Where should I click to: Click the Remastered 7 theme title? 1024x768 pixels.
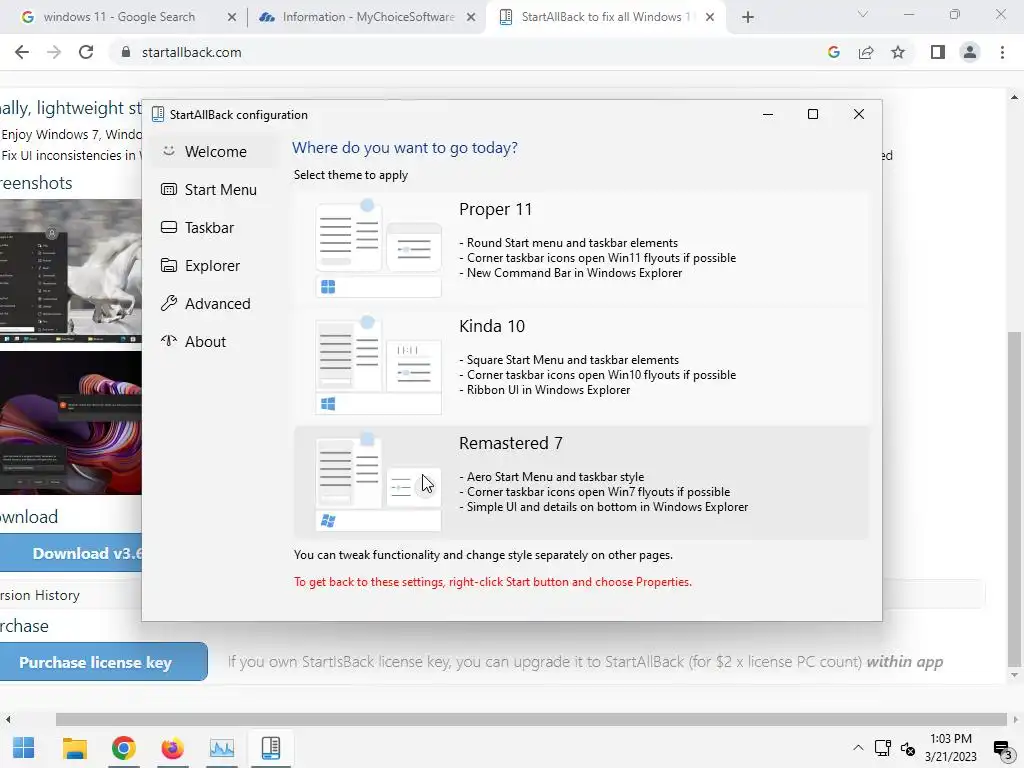[x=511, y=443]
